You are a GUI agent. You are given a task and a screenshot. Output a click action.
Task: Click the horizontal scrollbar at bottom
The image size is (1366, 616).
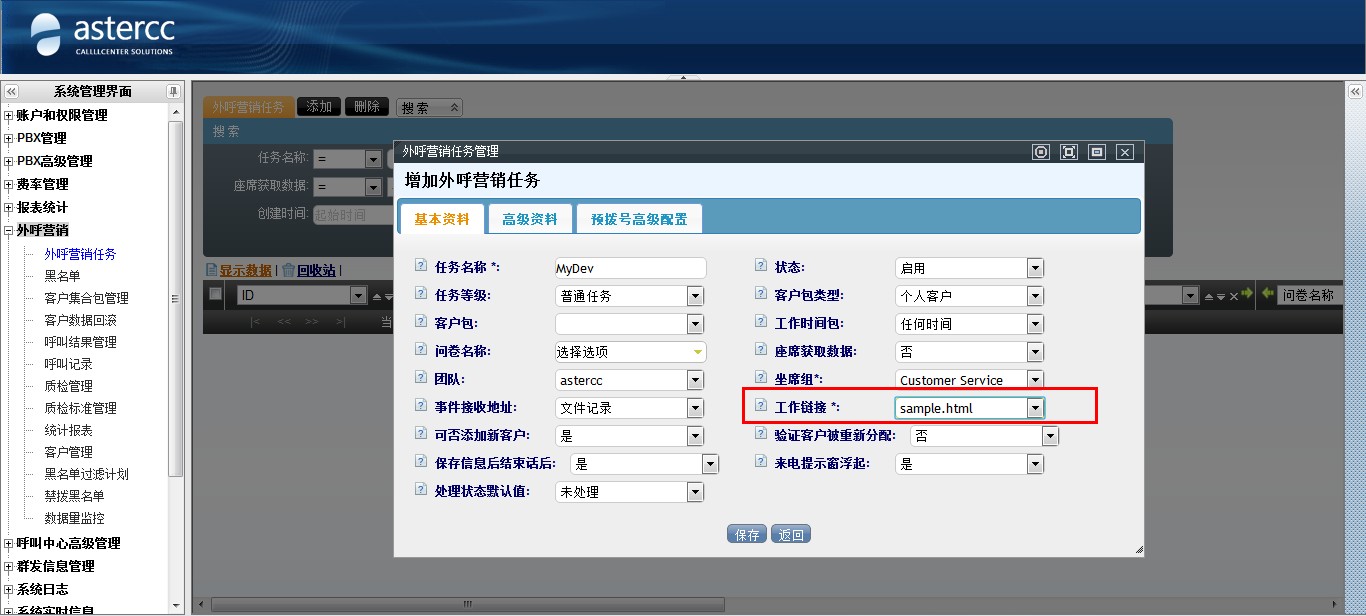[466, 604]
